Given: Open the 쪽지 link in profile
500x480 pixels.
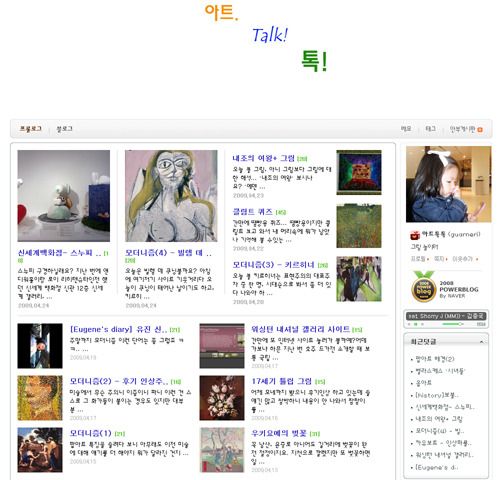Looking at the screenshot, I should click(438, 259).
